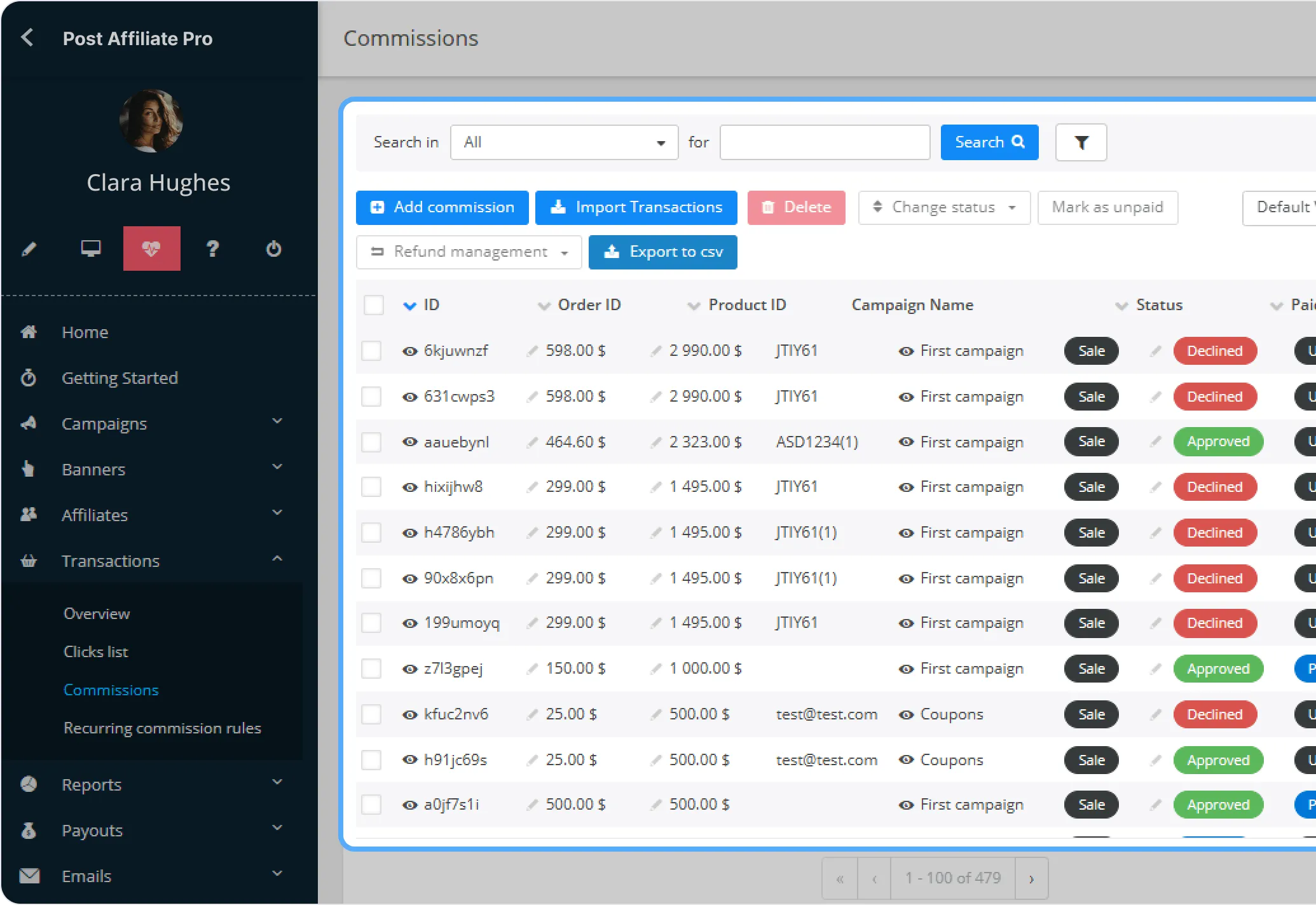Viewport: 1316px width, 905px height.
Task: Select the checkbox for row a0jf7s1i
Action: pos(371,805)
